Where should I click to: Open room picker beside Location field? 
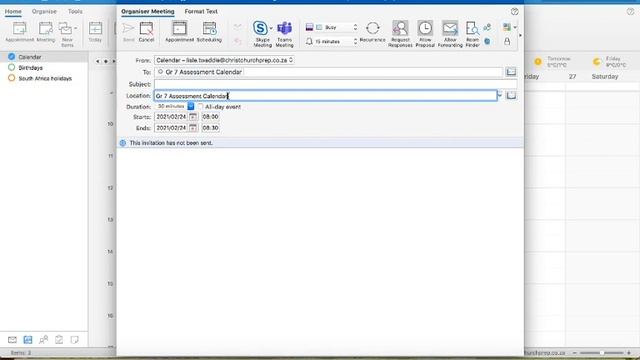click(x=511, y=96)
